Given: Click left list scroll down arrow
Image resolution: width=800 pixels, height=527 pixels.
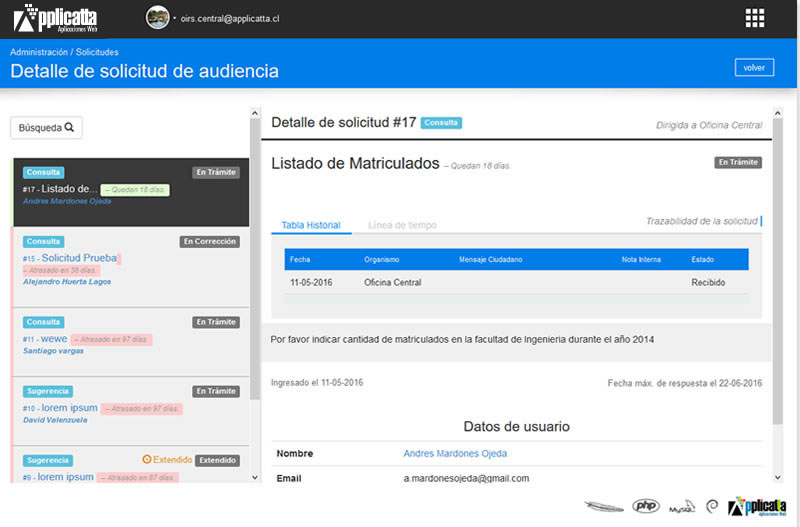Looking at the screenshot, I should [x=255, y=478].
